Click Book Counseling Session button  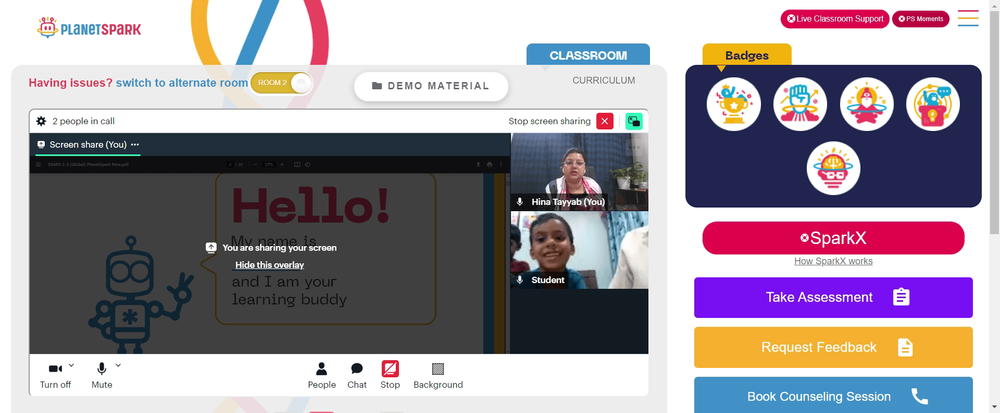tap(833, 395)
